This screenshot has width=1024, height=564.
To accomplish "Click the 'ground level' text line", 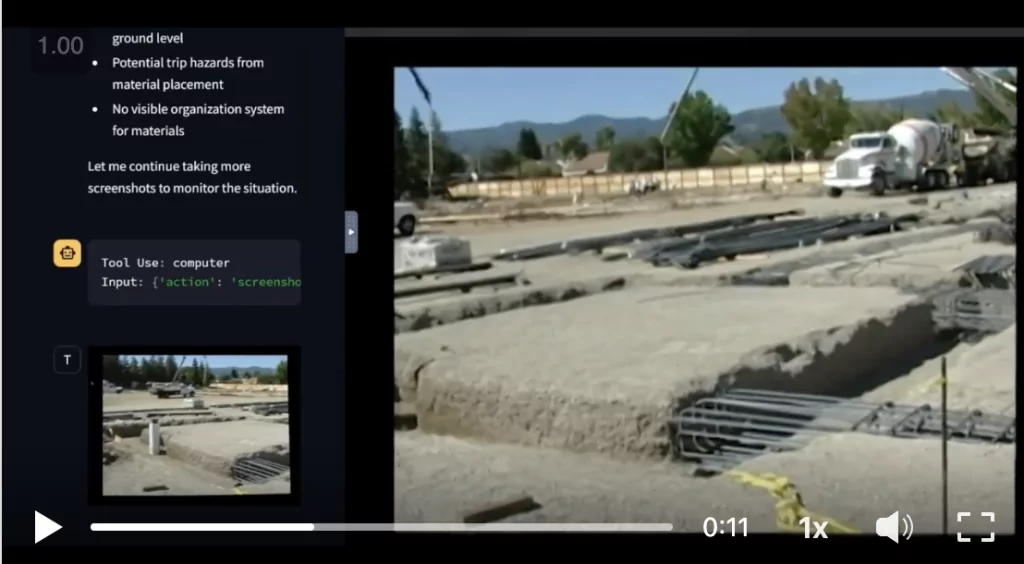I will [147, 38].
